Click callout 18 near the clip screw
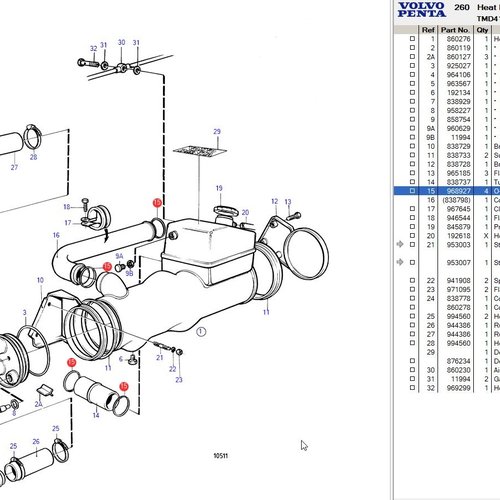This screenshot has width=500, height=500. [x=67, y=207]
